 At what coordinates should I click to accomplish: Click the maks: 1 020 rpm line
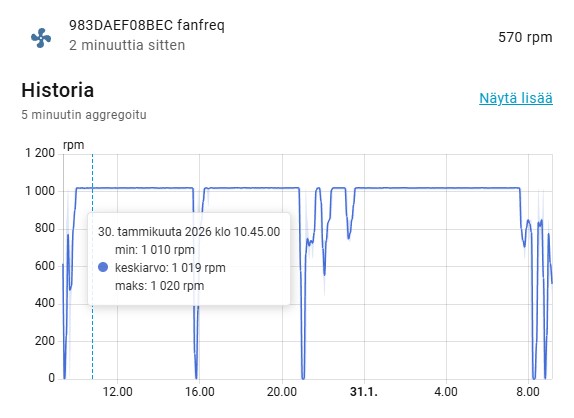coord(159,285)
